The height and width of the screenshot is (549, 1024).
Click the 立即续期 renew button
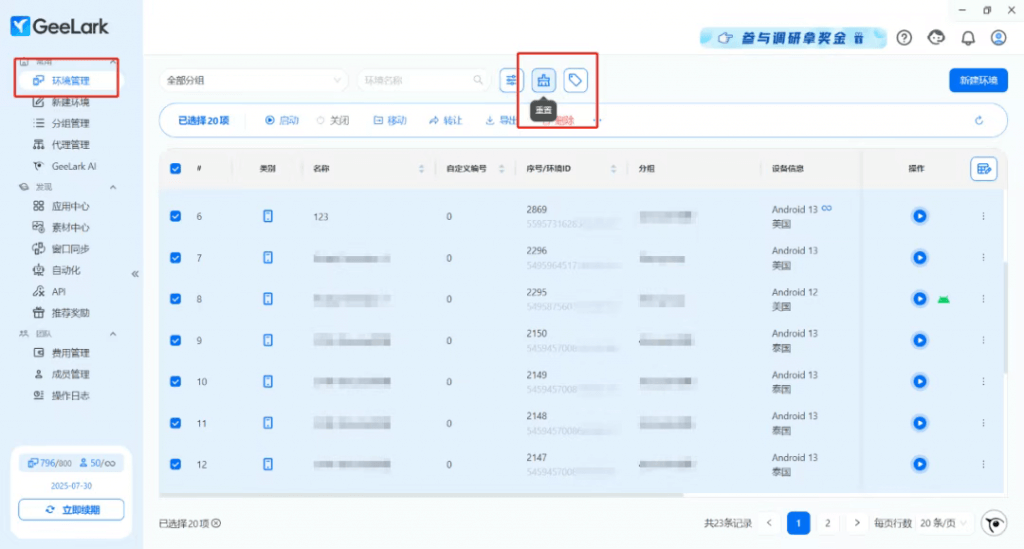tap(71, 510)
